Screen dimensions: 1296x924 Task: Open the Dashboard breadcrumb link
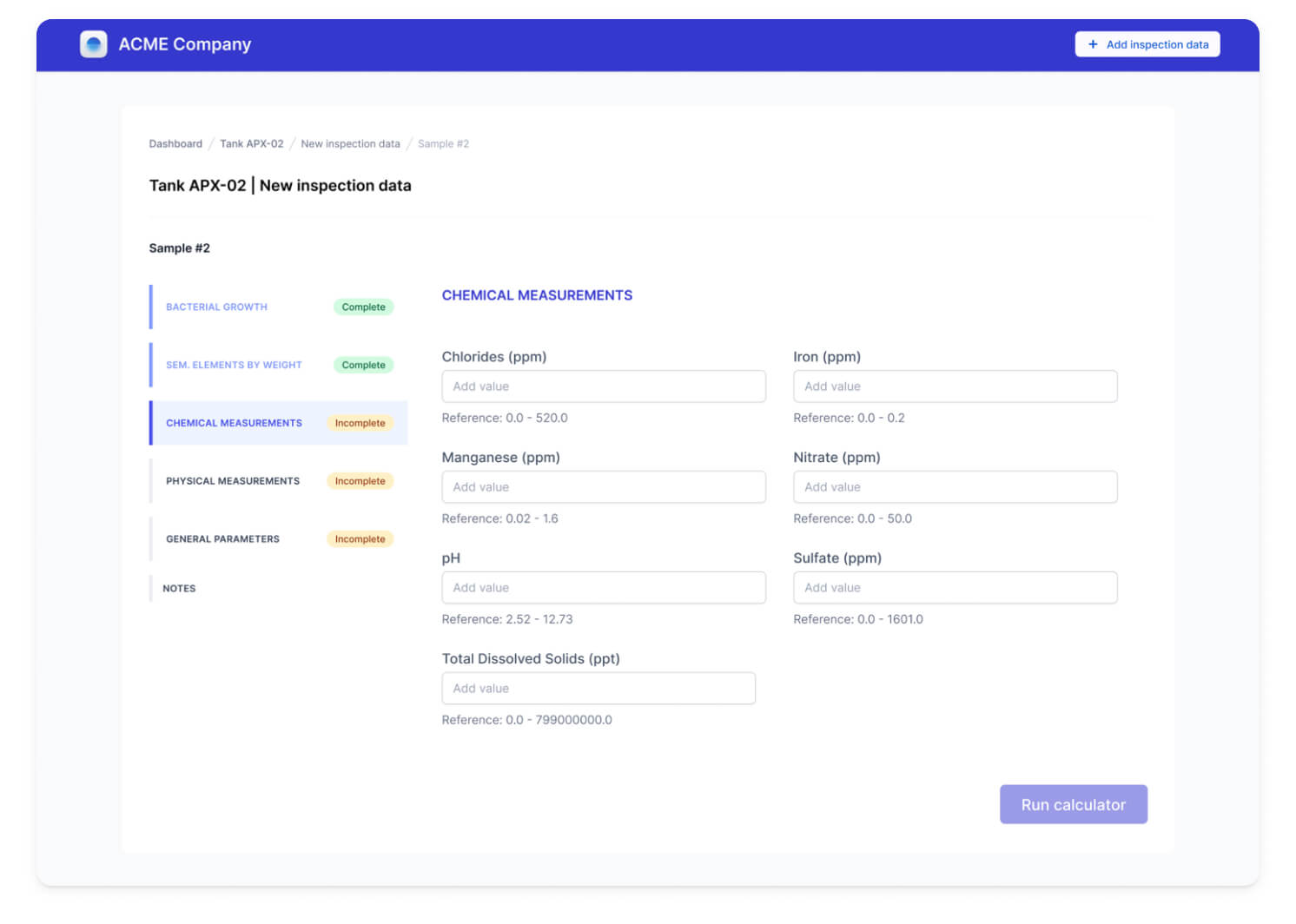click(175, 144)
